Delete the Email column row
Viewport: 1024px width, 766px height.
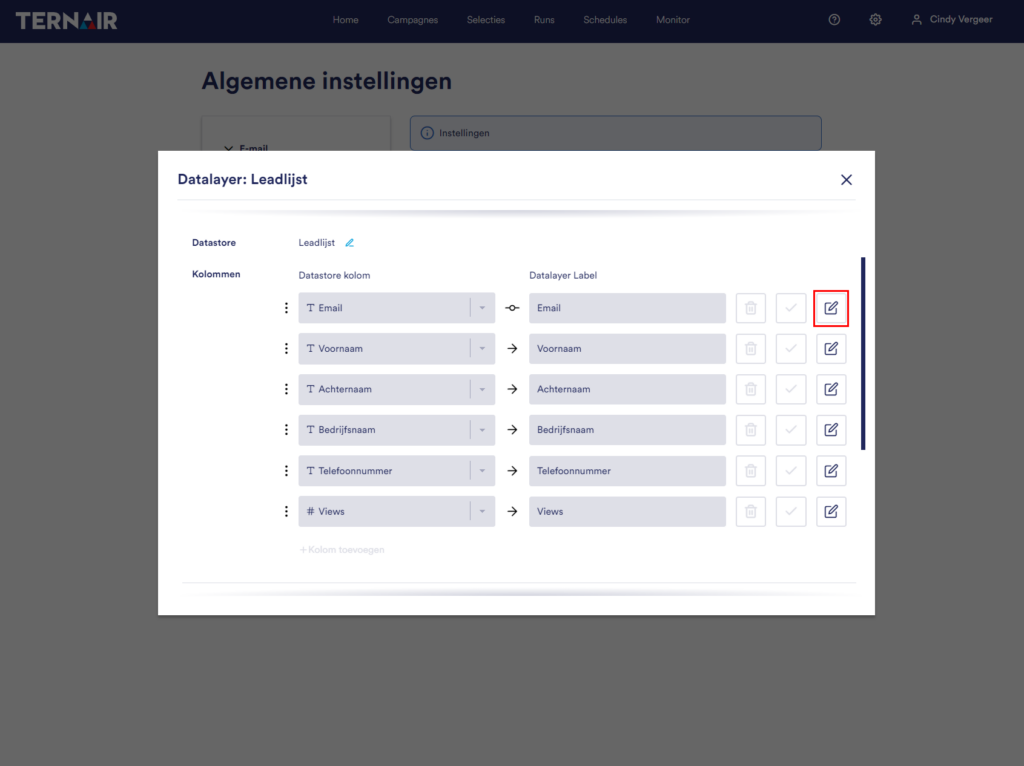click(x=750, y=308)
